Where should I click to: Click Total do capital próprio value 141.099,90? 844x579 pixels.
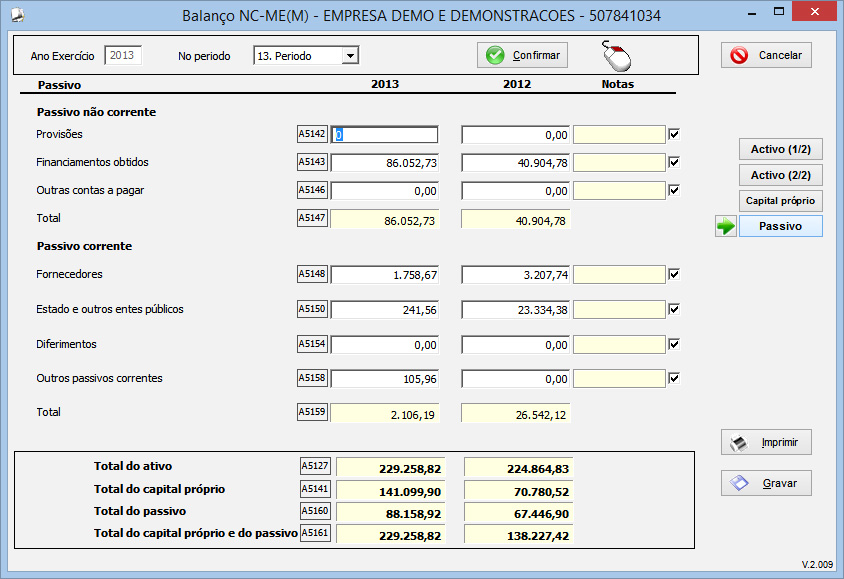click(390, 491)
